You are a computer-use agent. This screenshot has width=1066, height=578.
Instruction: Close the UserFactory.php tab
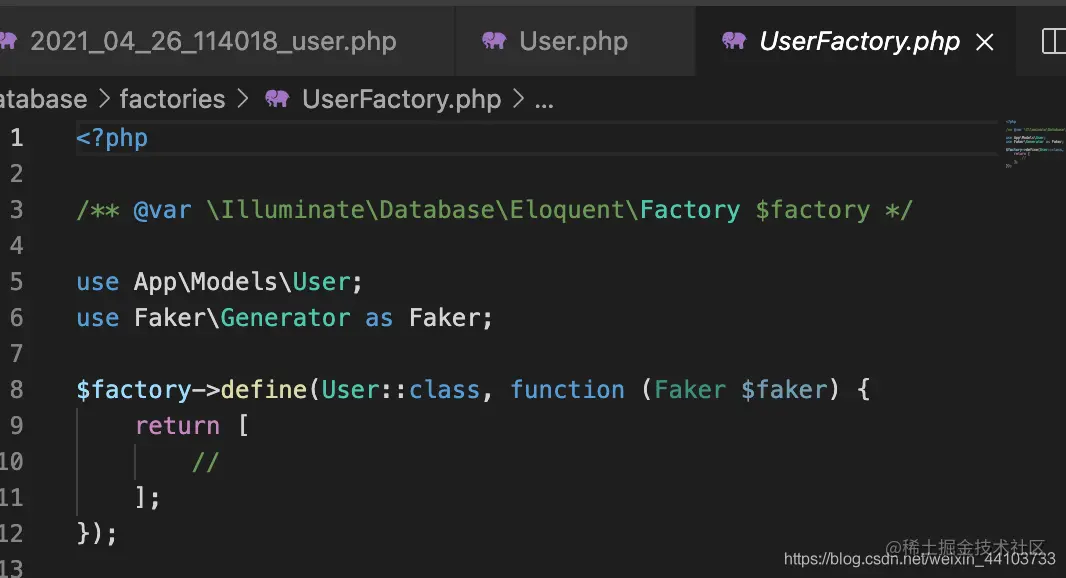coord(984,42)
